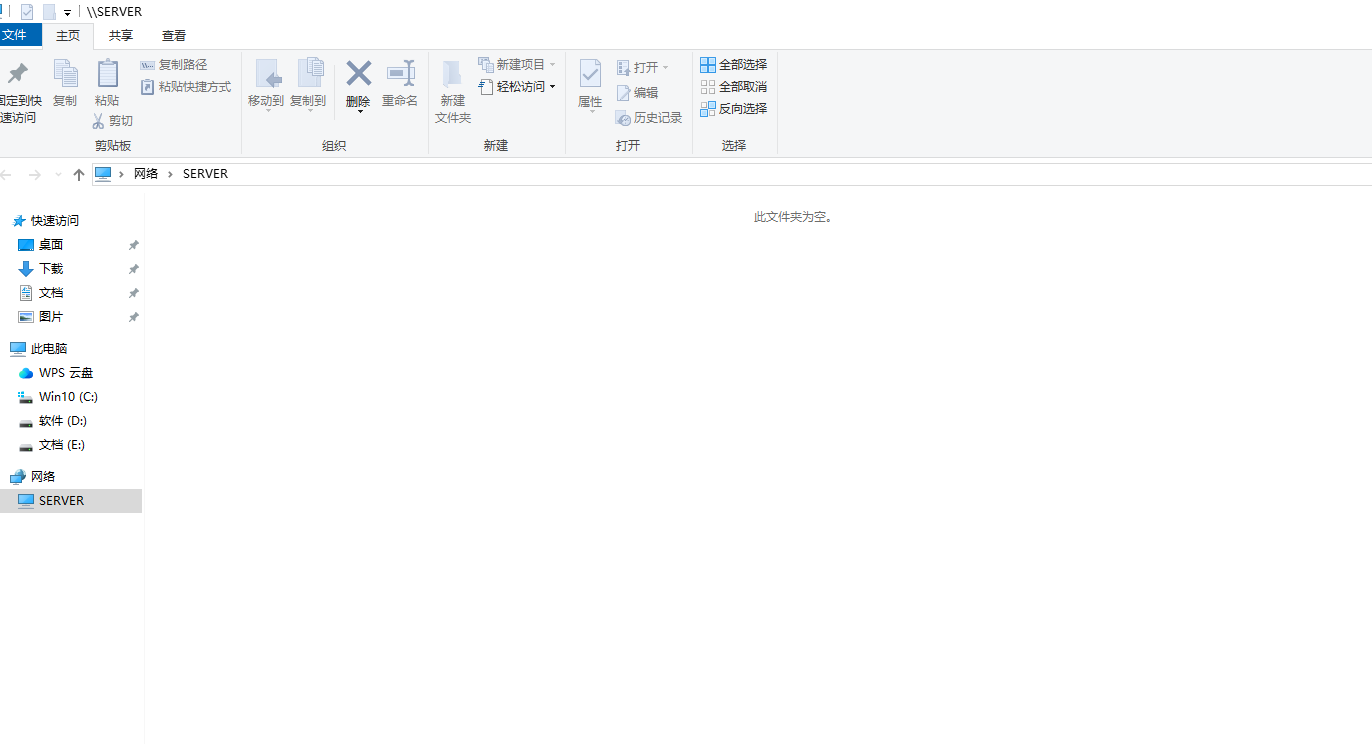Click SERVER in the address breadcrumb
1372x744 pixels.
point(205,174)
